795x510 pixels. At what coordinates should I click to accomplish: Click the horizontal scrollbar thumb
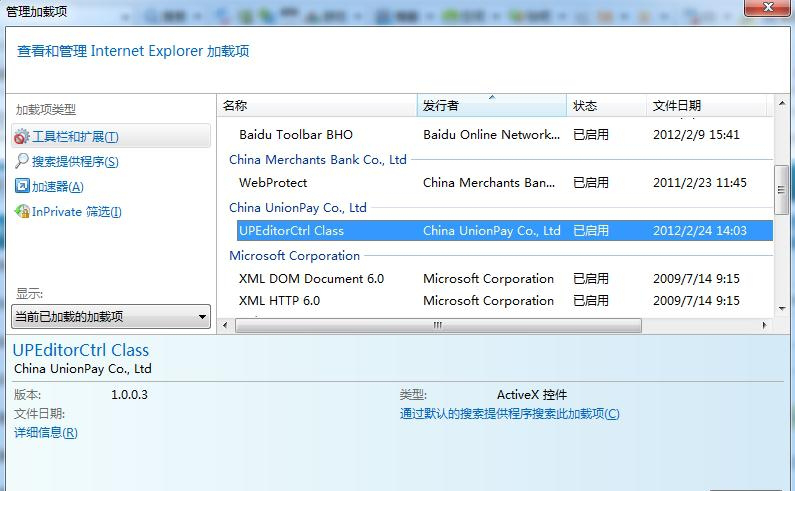click(x=439, y=325)
